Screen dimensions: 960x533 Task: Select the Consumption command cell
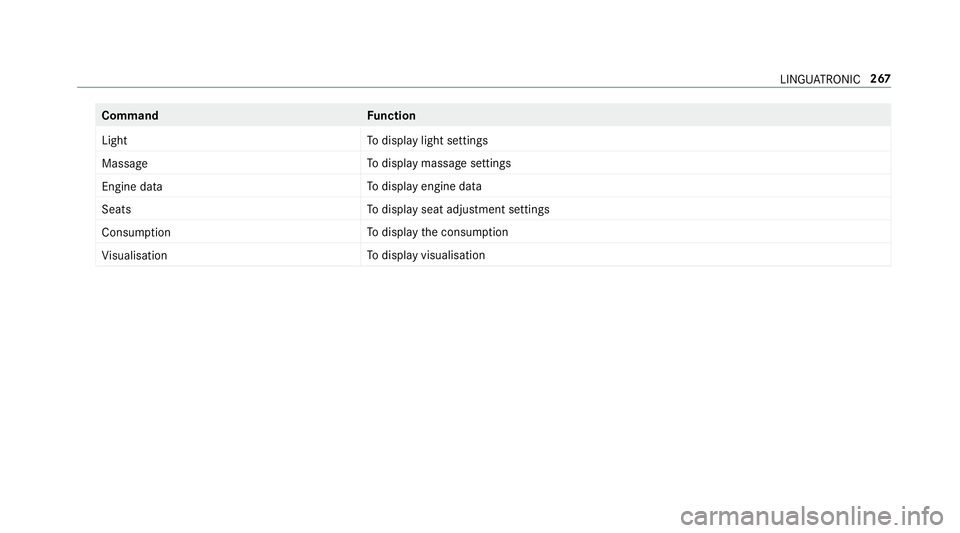[x=136, y=232]
